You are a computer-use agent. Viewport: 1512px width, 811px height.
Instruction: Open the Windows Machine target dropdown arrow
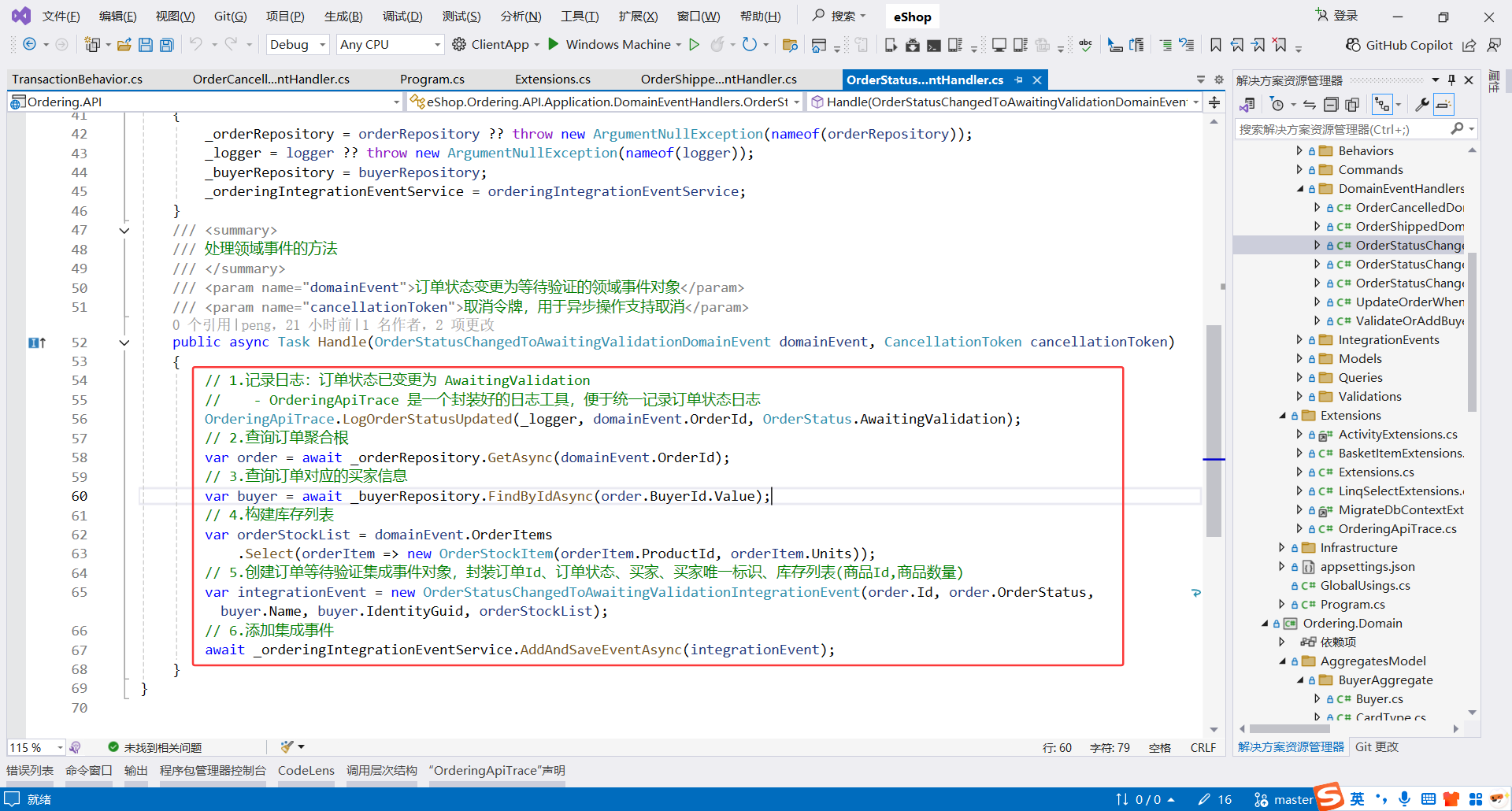[679, 45]
